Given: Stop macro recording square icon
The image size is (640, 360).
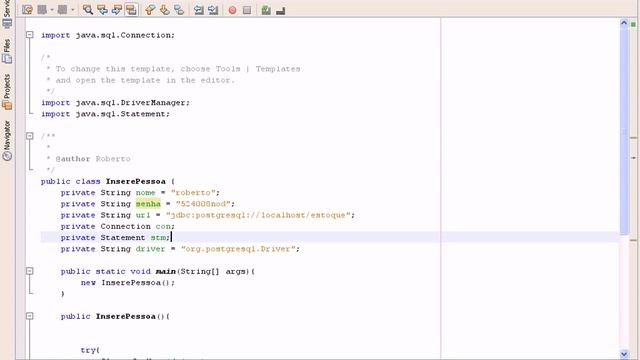Looking at the screenshot, I should point(247,10).
